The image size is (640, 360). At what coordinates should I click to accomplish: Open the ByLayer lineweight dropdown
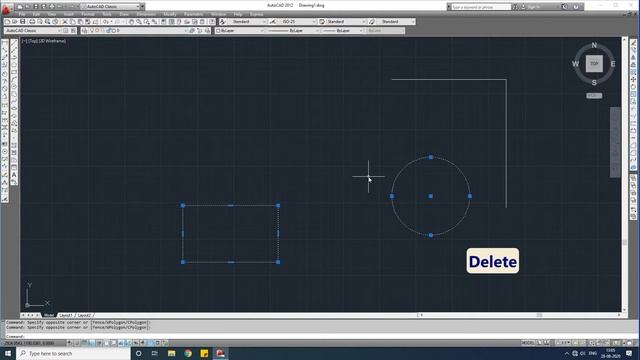tap(342, 31)
